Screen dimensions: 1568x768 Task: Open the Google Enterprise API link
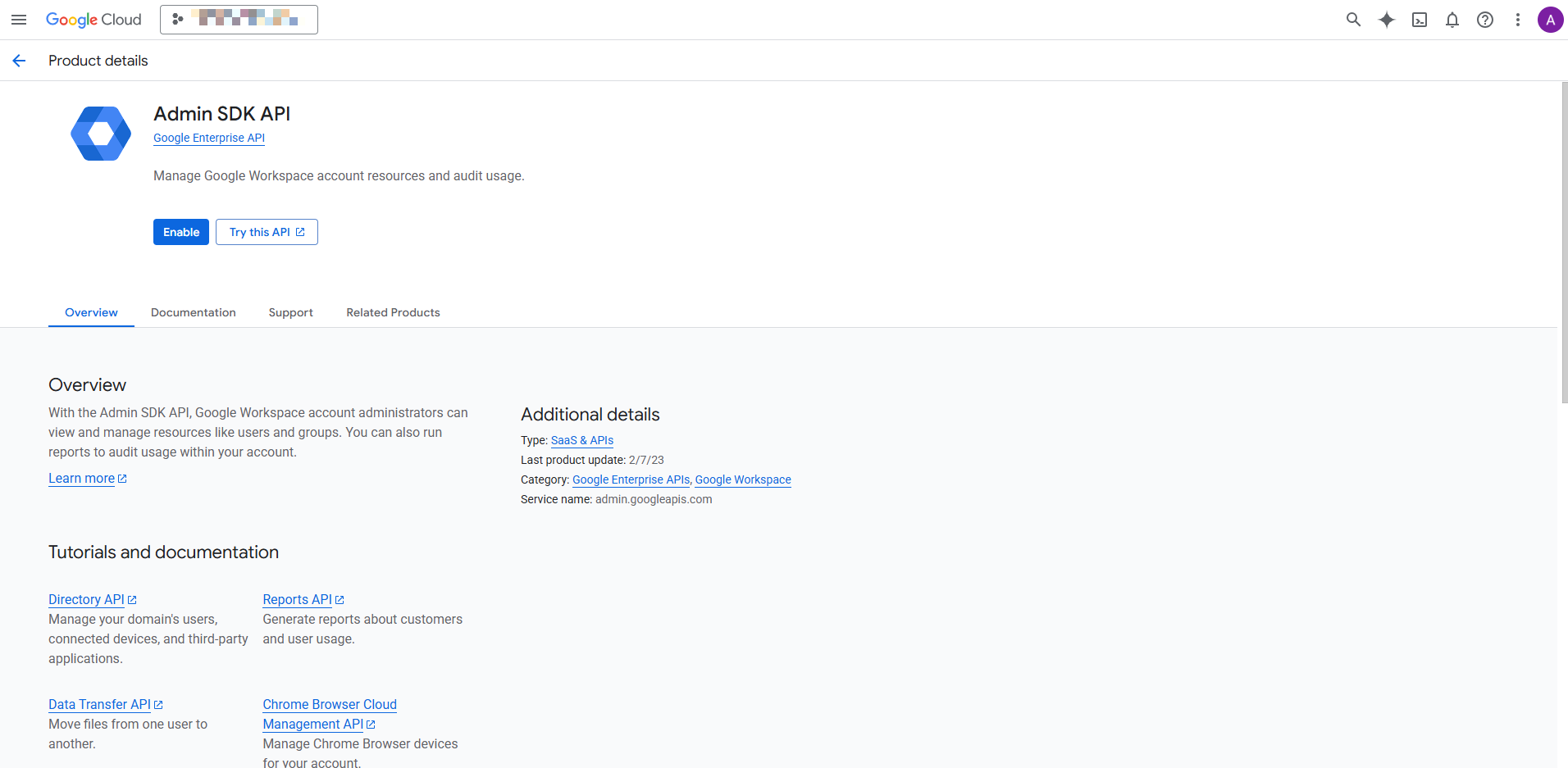tap(209, 138)
